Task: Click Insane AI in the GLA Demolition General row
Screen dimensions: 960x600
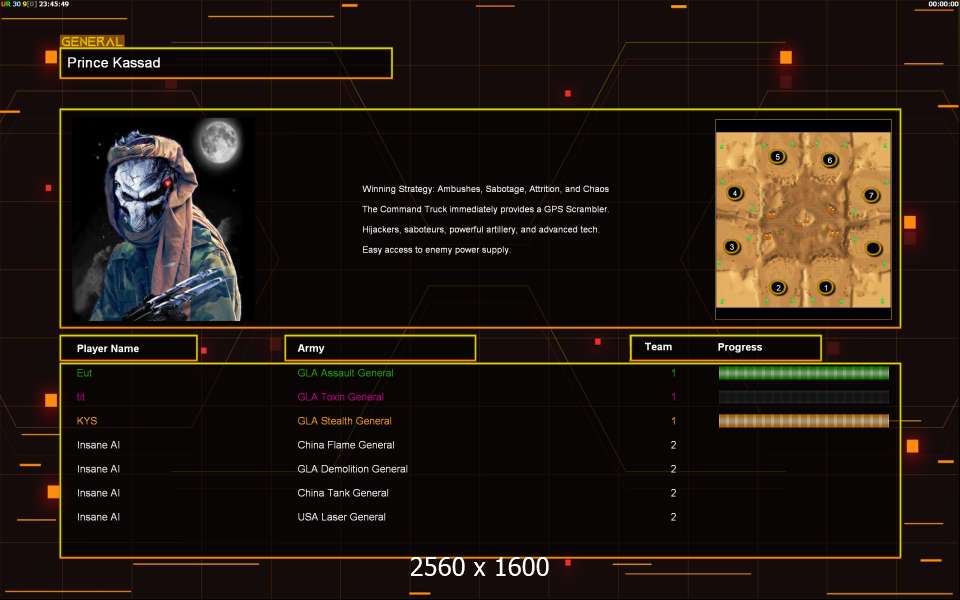Action: point(98,469)
